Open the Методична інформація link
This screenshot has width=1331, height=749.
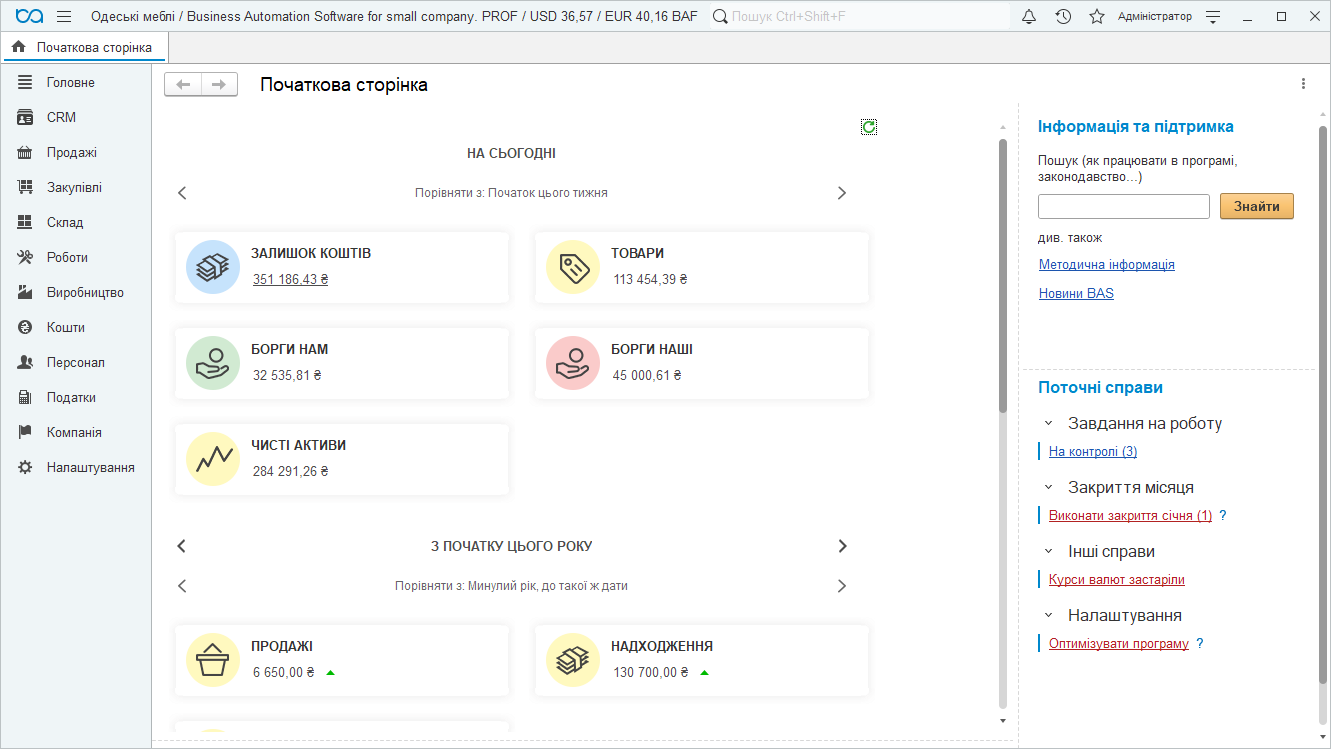point(1106,265)
